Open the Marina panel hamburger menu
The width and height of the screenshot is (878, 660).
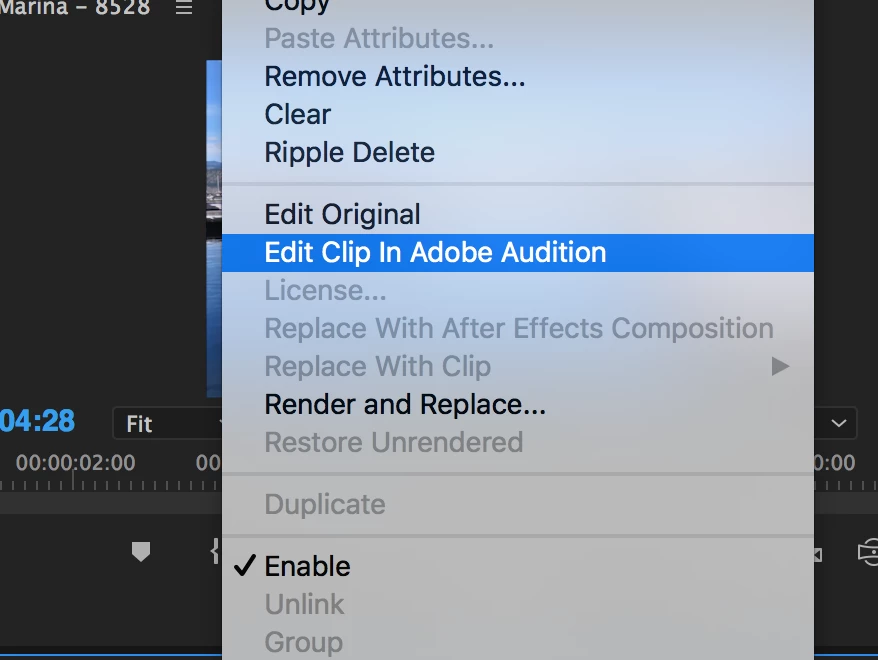[x=184, y=7]
